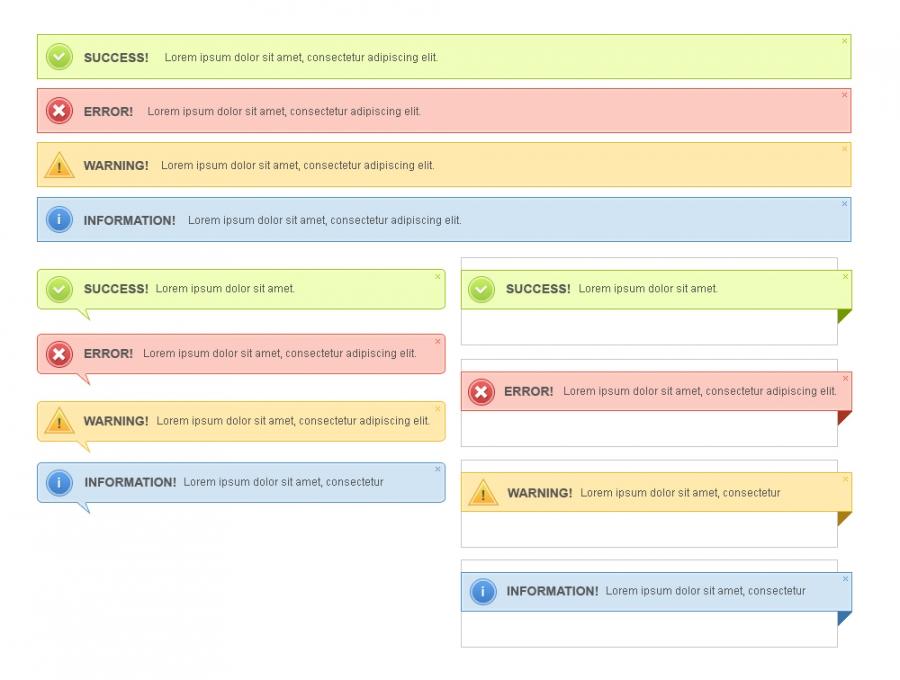This screenshot has height=680, width=900.
Task: Close the full-width information banner
Action: click(x=844, y=203)
